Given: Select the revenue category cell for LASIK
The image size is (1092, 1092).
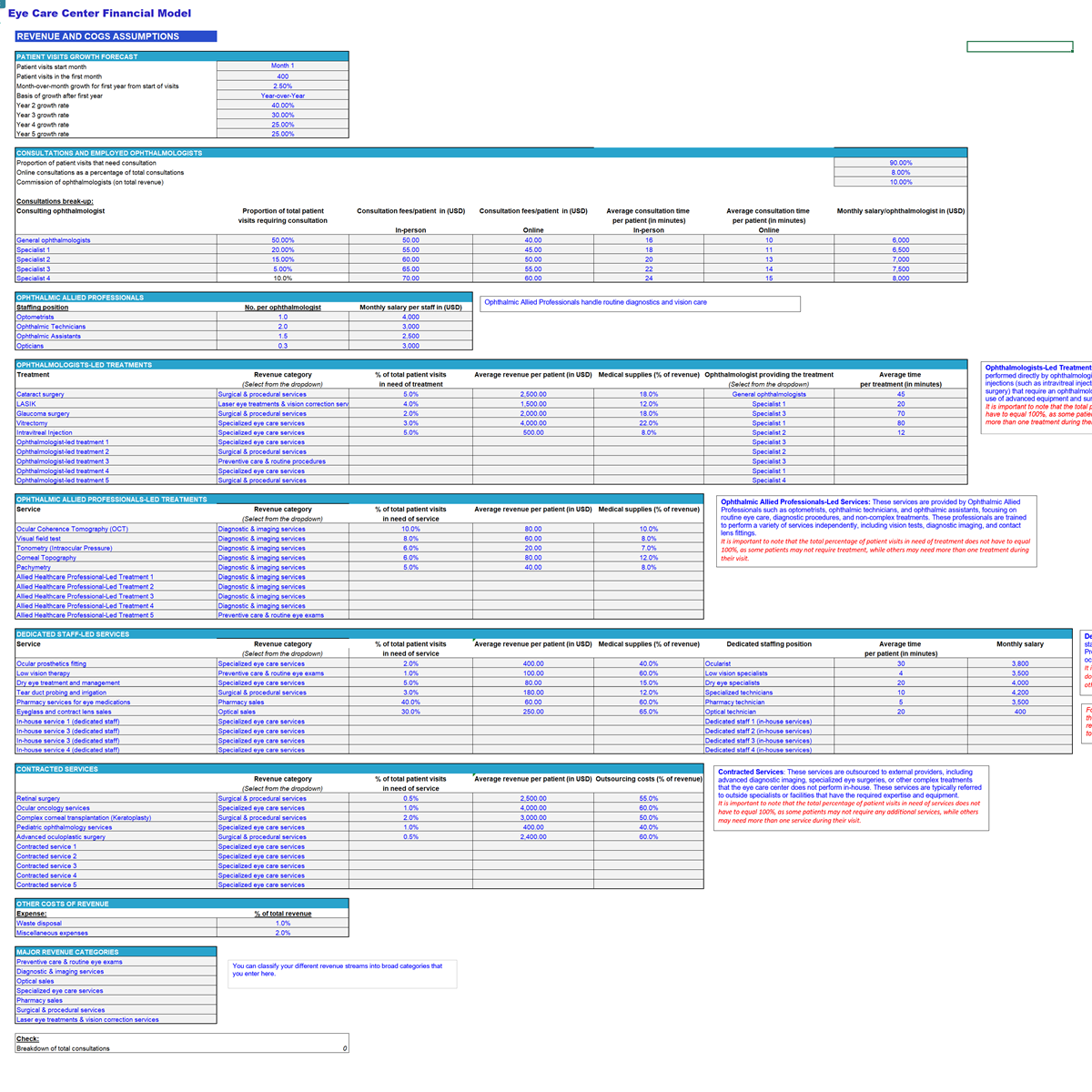Looking at the screenshot, I should tap(283, 404).
